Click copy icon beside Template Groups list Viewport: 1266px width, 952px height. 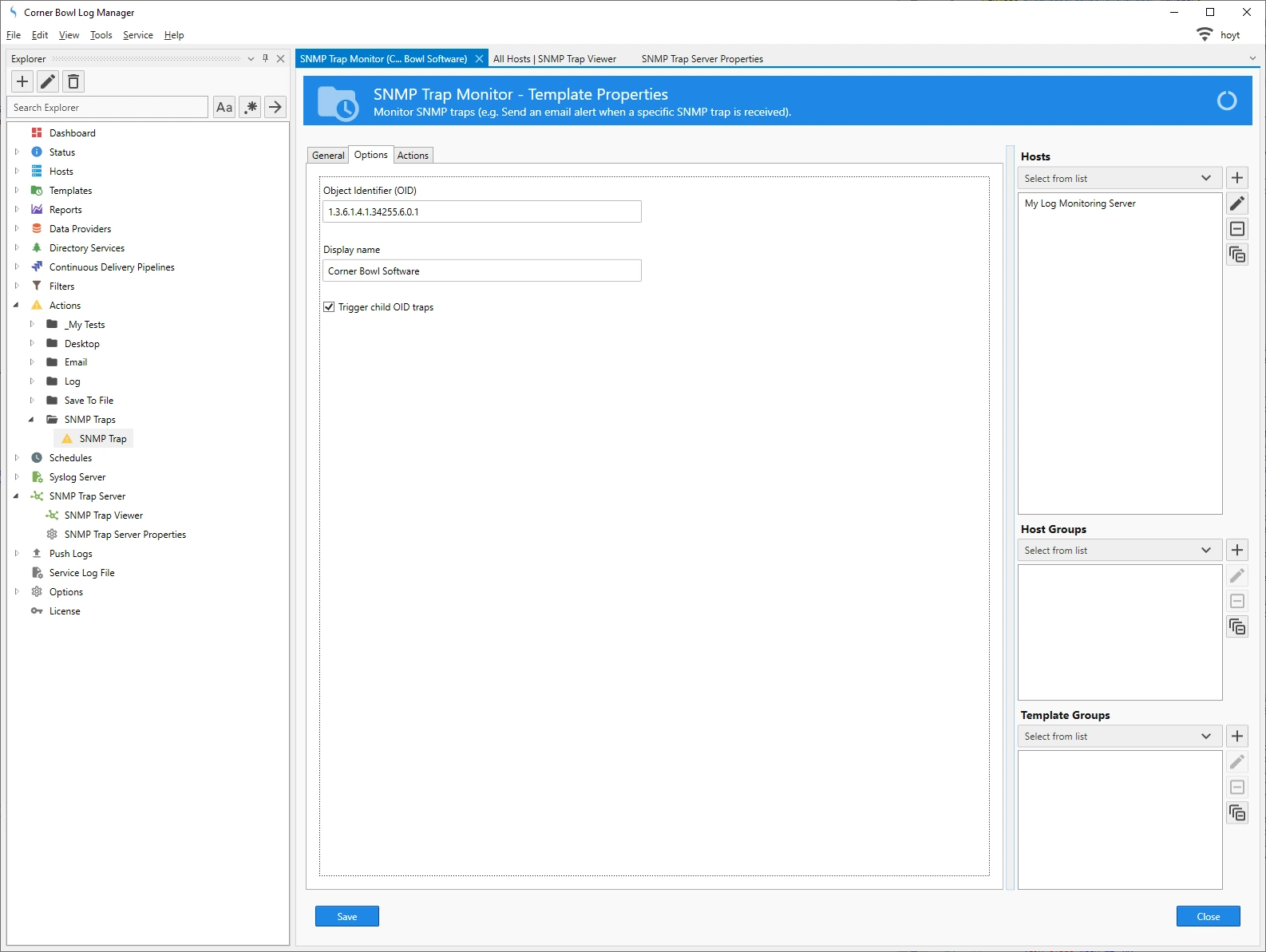tap(1237, 812)
